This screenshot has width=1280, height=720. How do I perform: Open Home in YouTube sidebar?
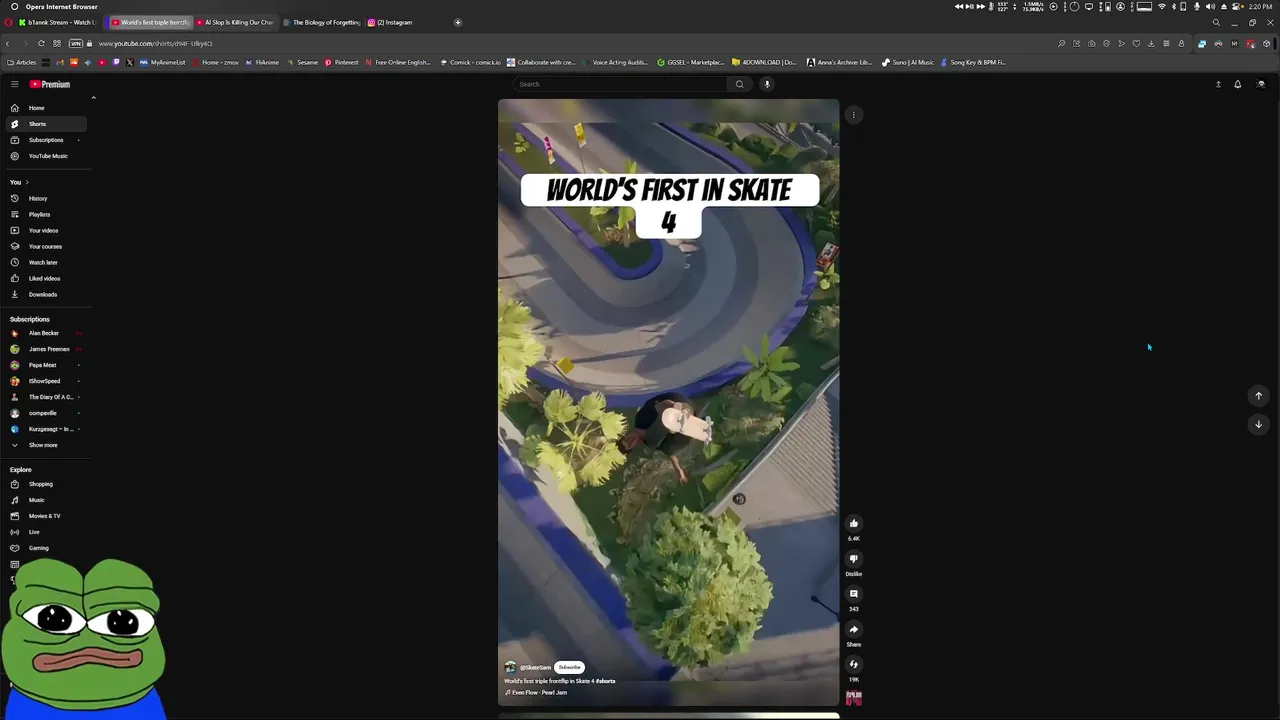45,108
